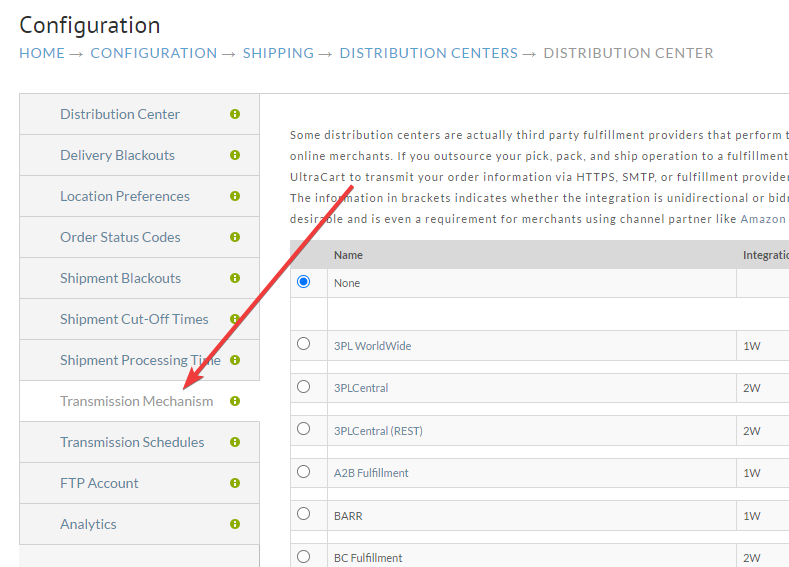Open SHIPPING breadcrumb link
This screenshot has width=789, height=567.
click(278, 53)
